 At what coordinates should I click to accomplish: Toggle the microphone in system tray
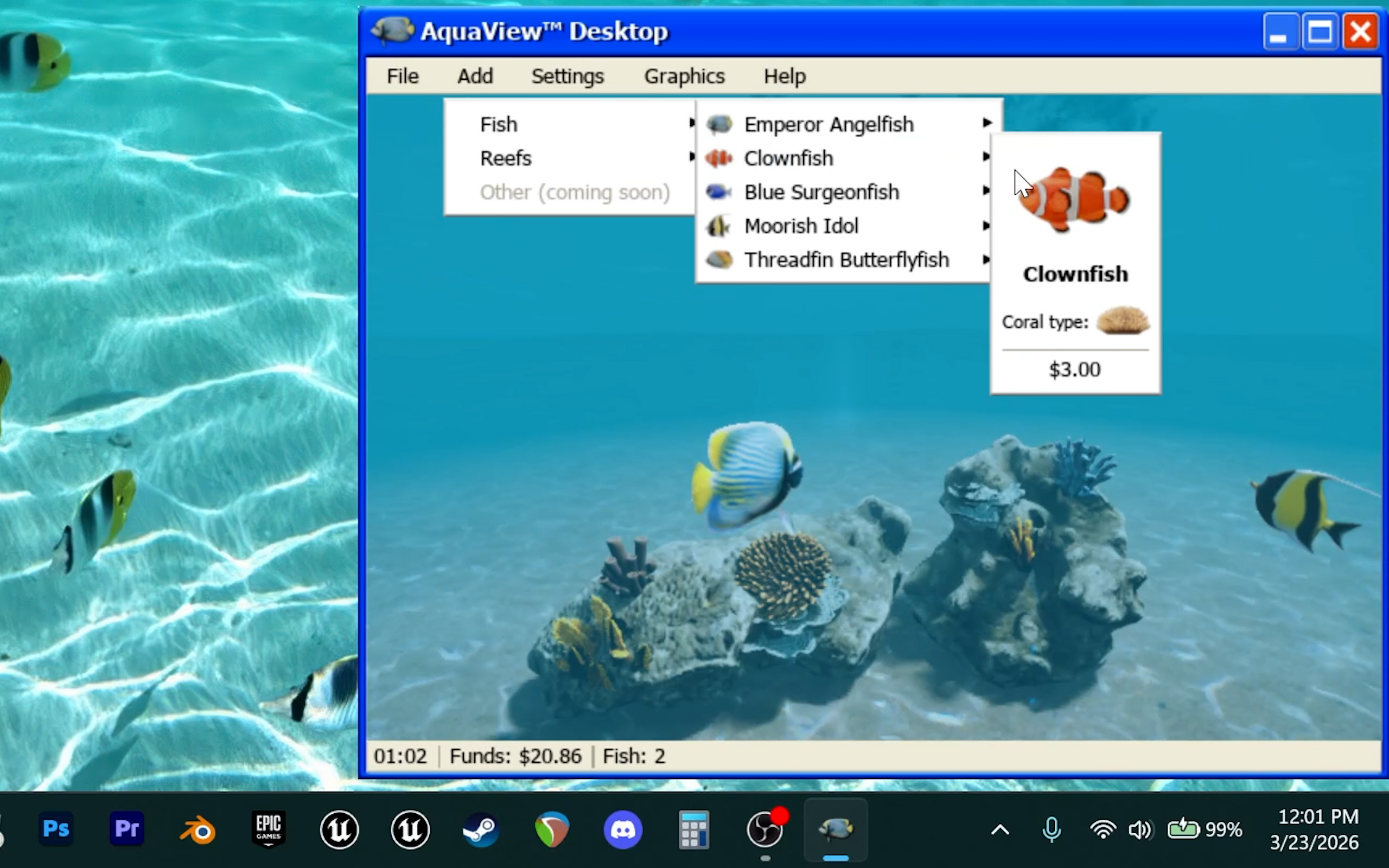coord(1052,829)
